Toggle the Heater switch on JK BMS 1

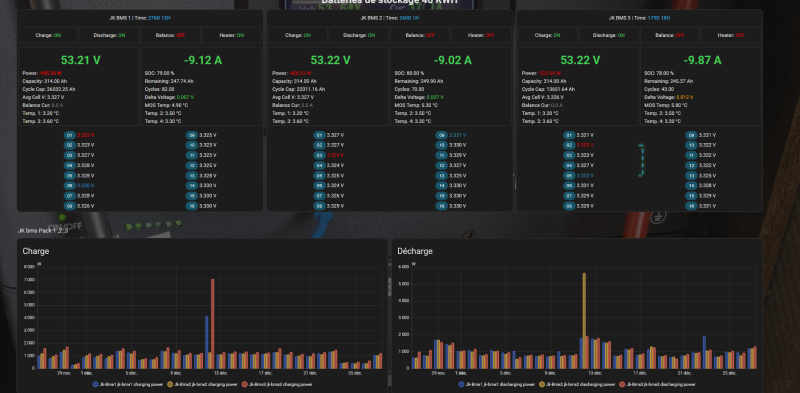[232, 35]
